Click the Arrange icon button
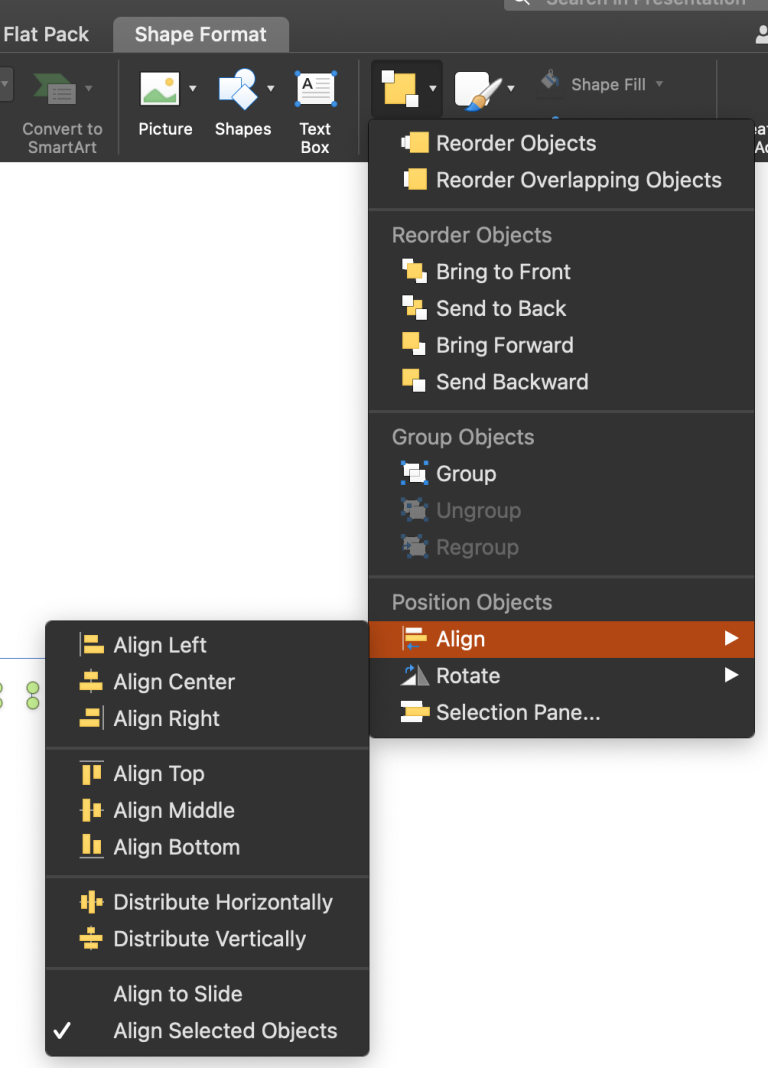This screenshot has height=1068, width=768. pos(399,88)
